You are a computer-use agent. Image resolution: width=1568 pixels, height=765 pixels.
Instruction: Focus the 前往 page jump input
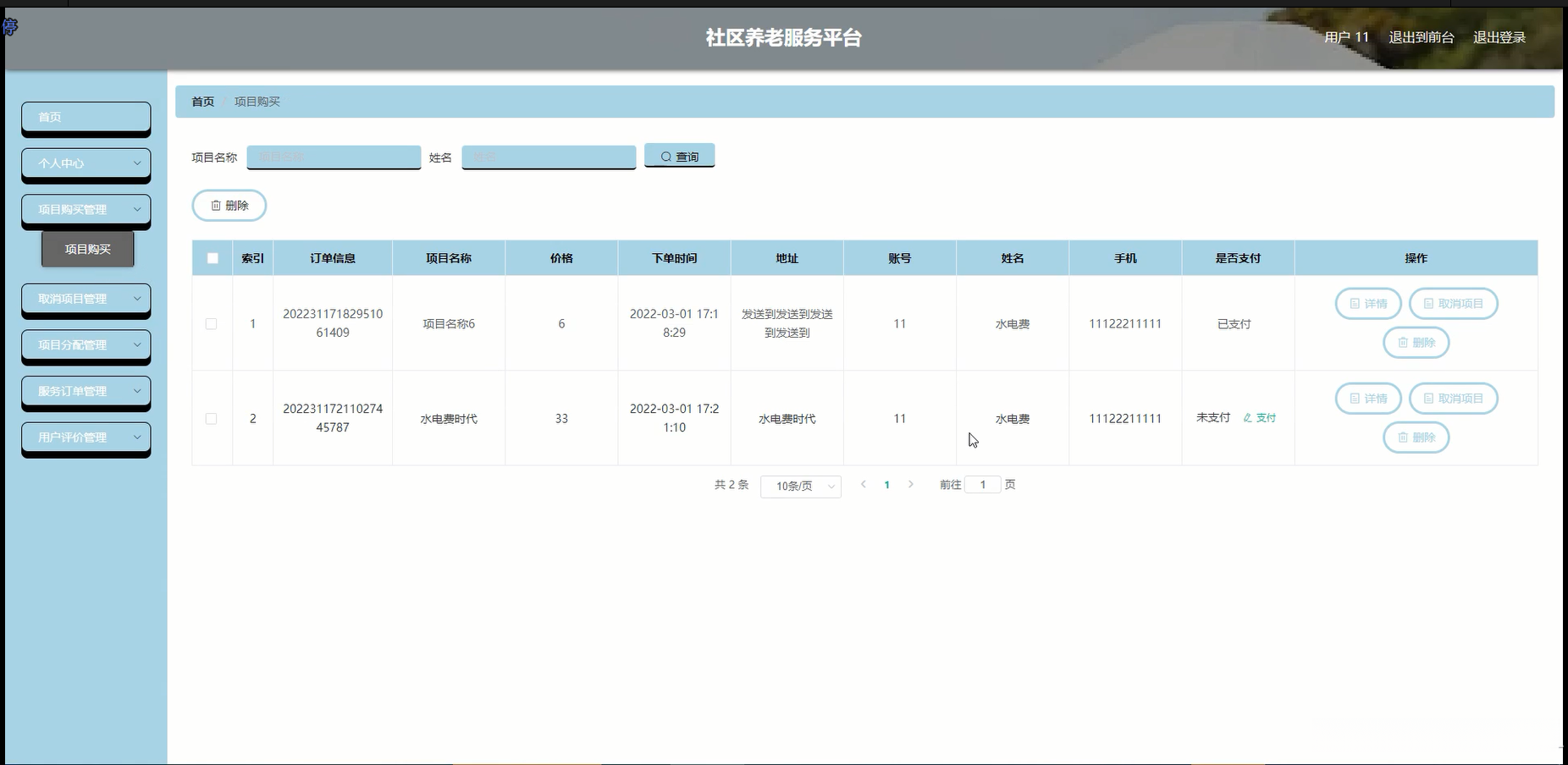tap(983, 485)
